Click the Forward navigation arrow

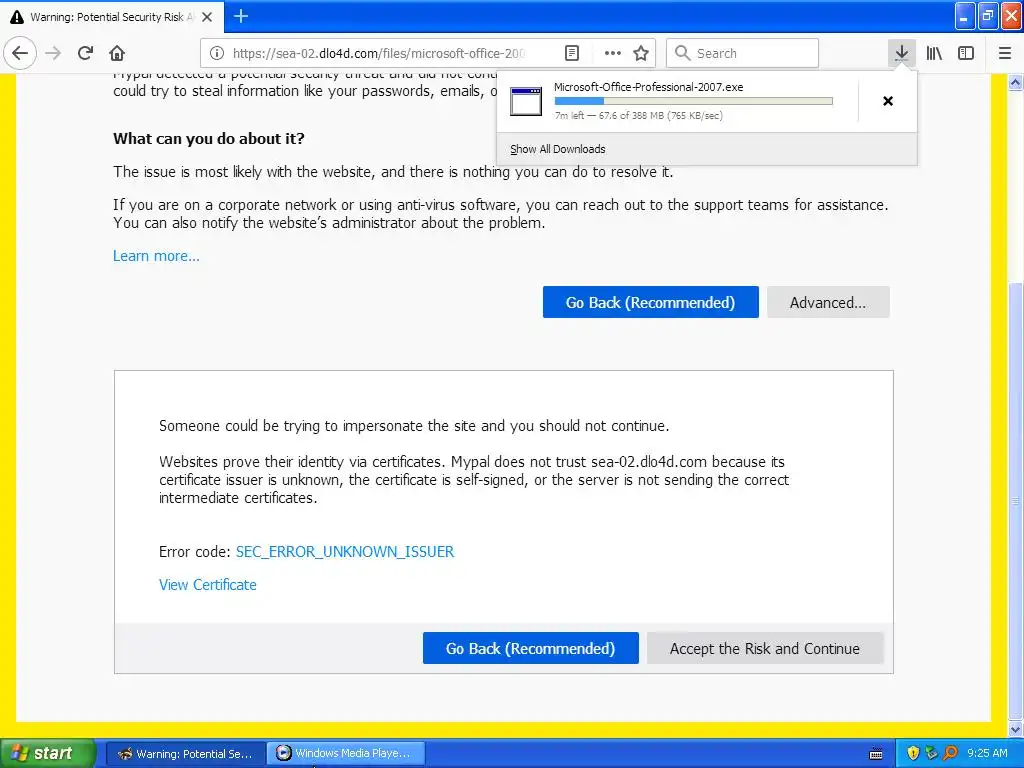point(54,53)
